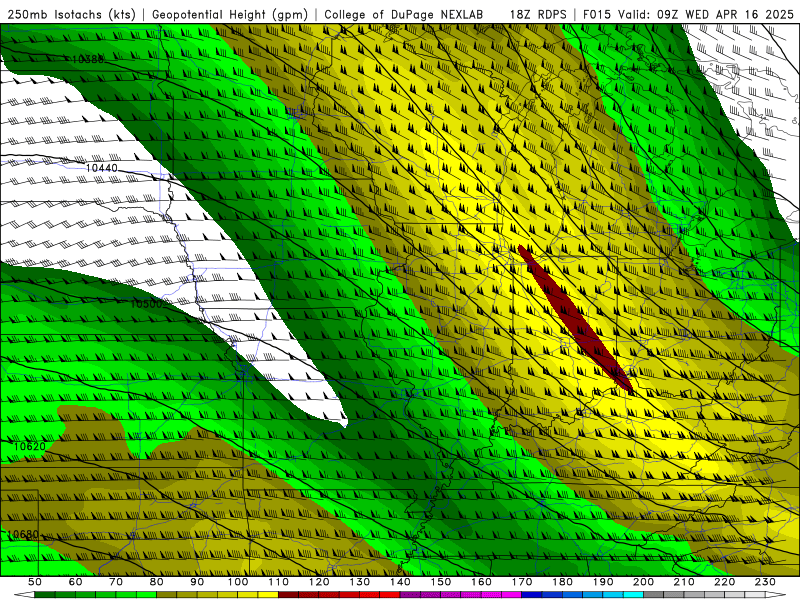This screenshot has width=800, height=600.
Task: Click the 10500 height contour label
Action: click(x=146, y=304)
